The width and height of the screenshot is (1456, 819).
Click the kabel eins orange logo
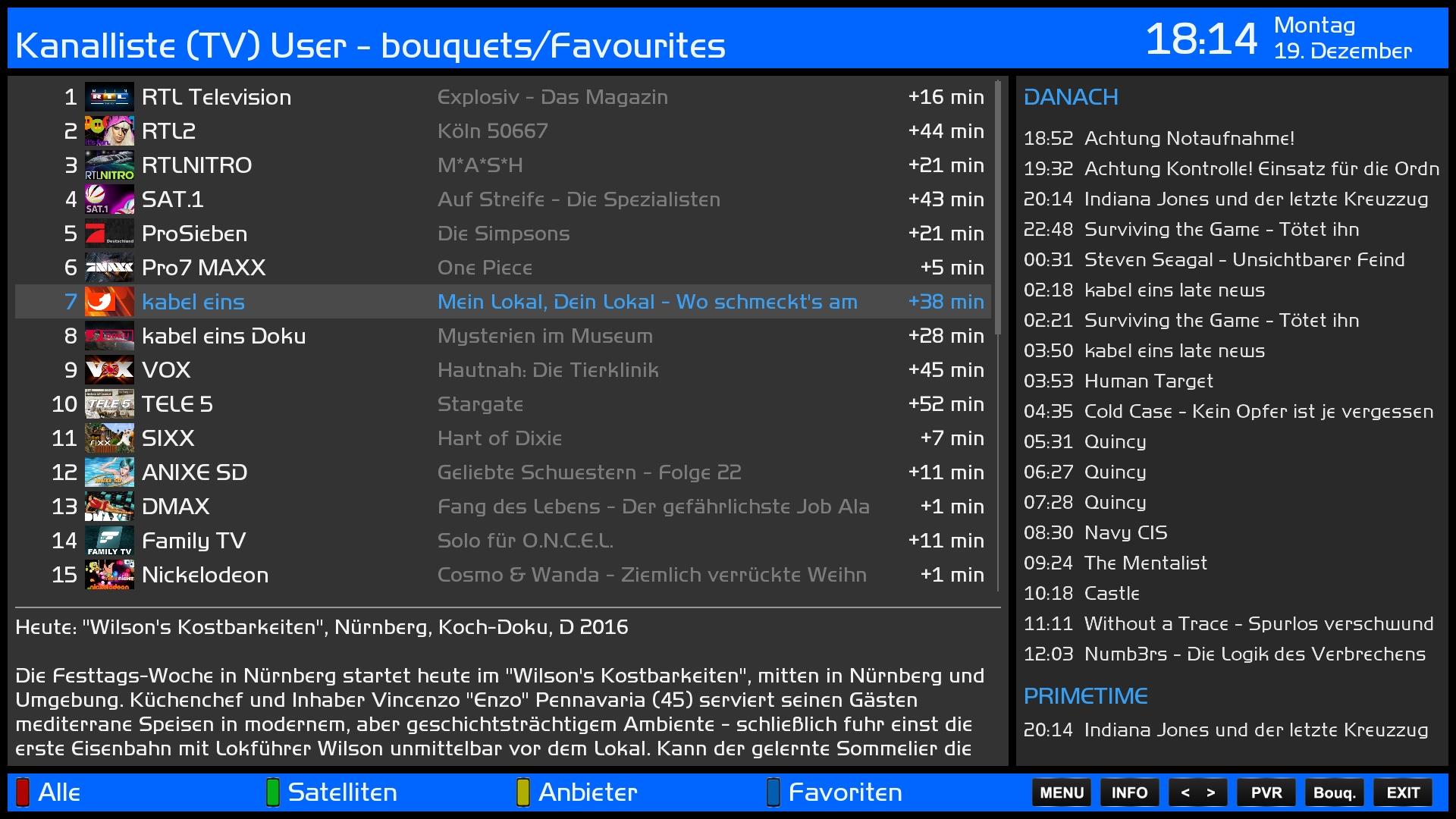pos(109,302)
